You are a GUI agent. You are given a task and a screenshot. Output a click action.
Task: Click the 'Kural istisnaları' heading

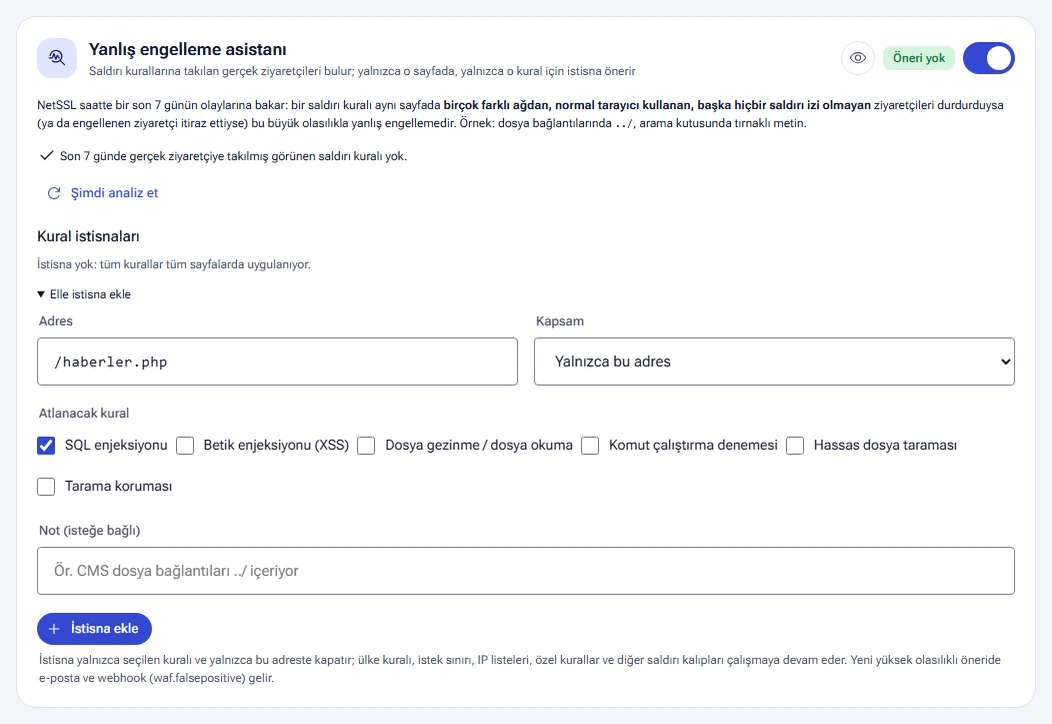pos(88,236)
